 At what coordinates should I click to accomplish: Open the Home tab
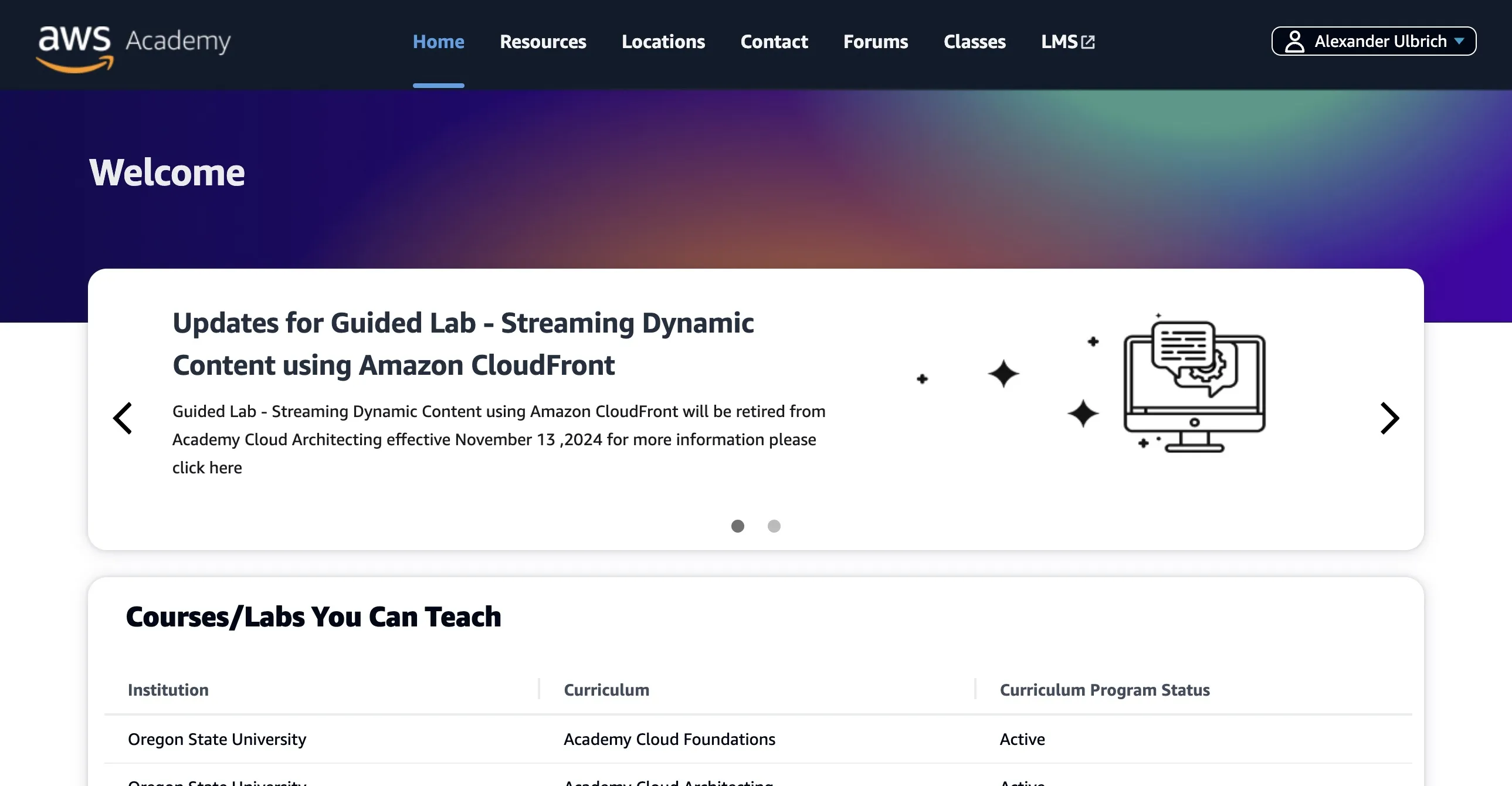tap(438, 42)
